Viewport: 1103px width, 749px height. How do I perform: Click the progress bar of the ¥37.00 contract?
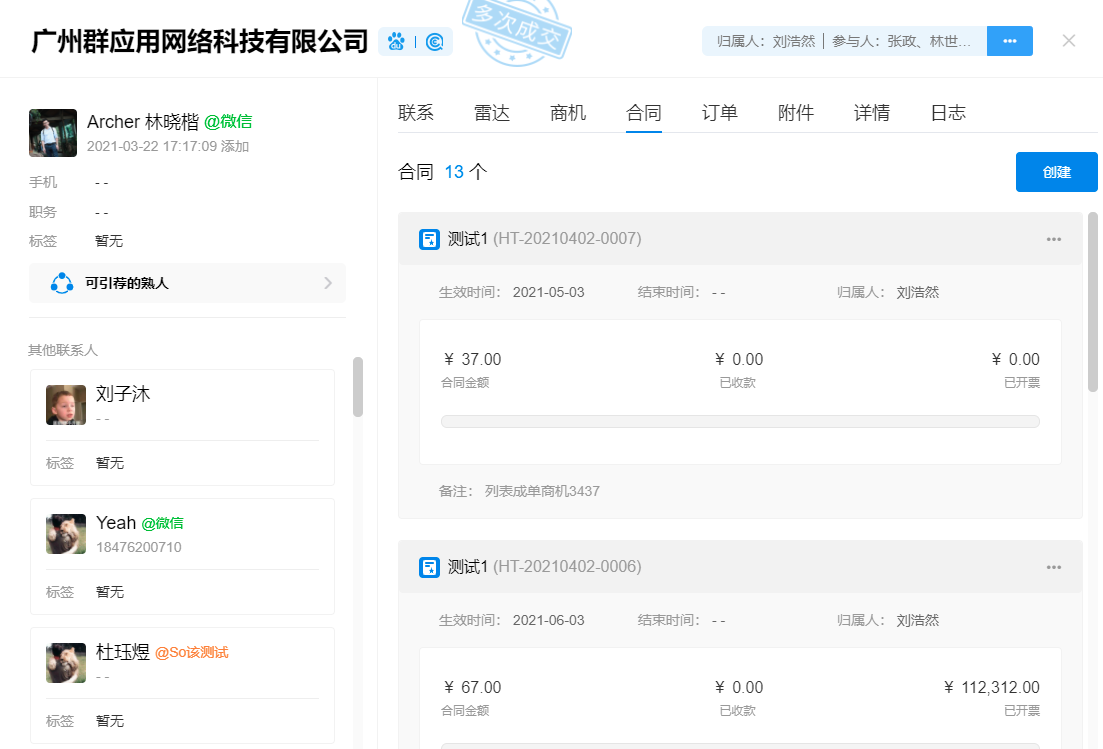740,422
